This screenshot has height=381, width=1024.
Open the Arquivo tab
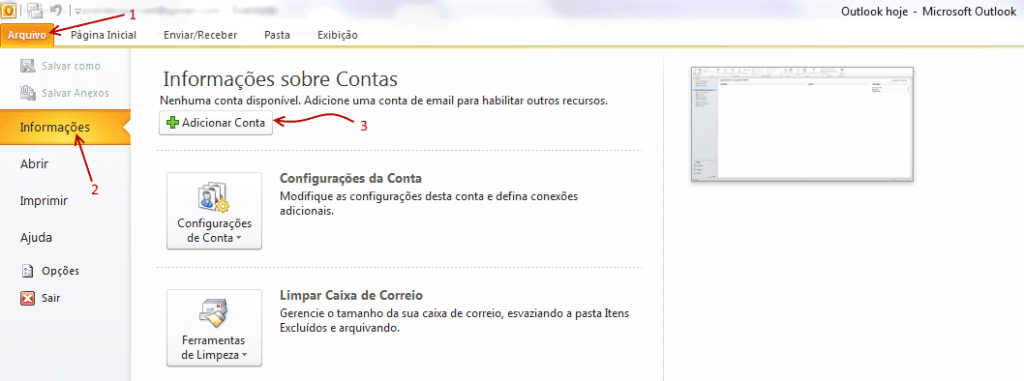click(x=27, y=35)
